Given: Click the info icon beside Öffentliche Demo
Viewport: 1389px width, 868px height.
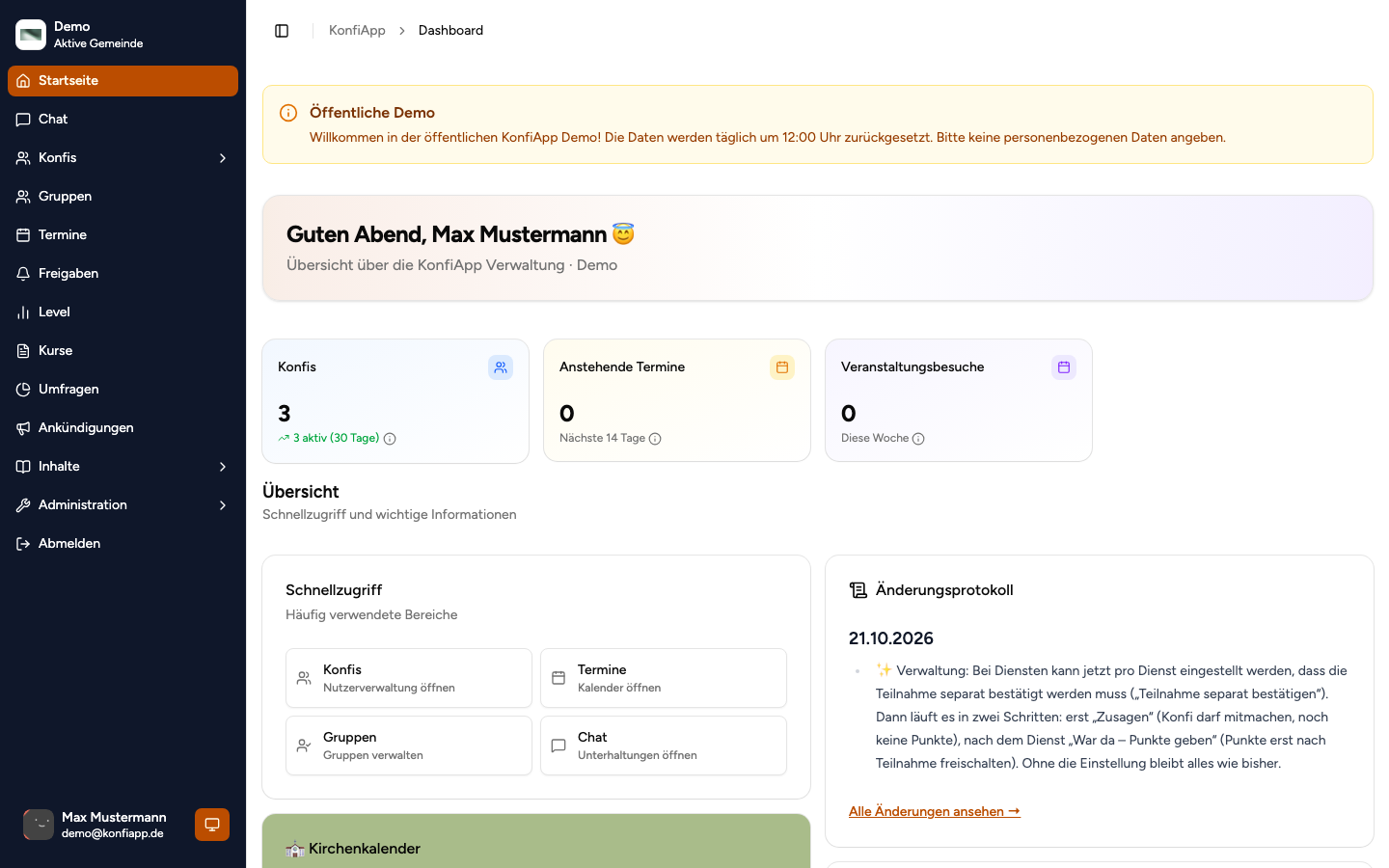Looking at the screenshot, I should point(288,113).
